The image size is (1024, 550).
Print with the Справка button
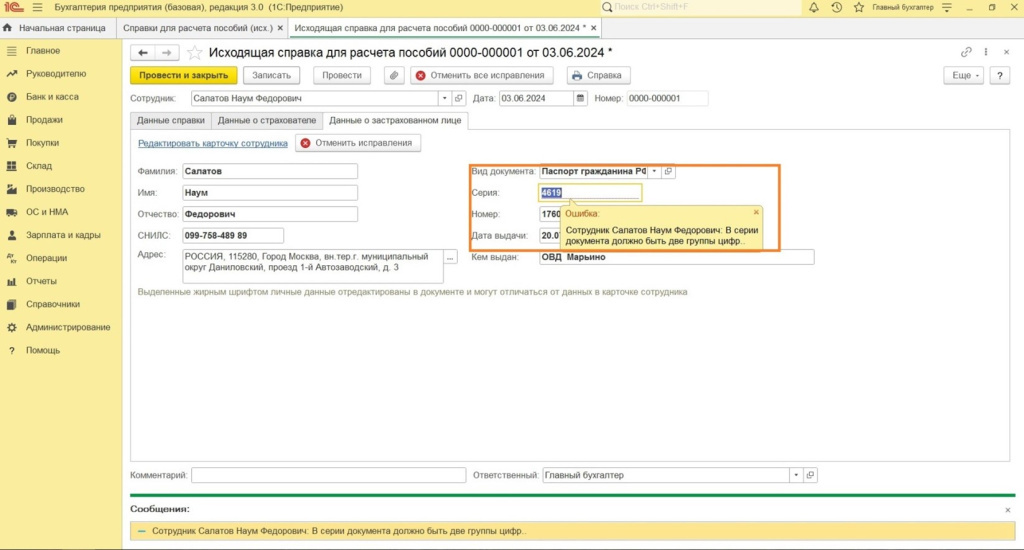pos(598,75)
